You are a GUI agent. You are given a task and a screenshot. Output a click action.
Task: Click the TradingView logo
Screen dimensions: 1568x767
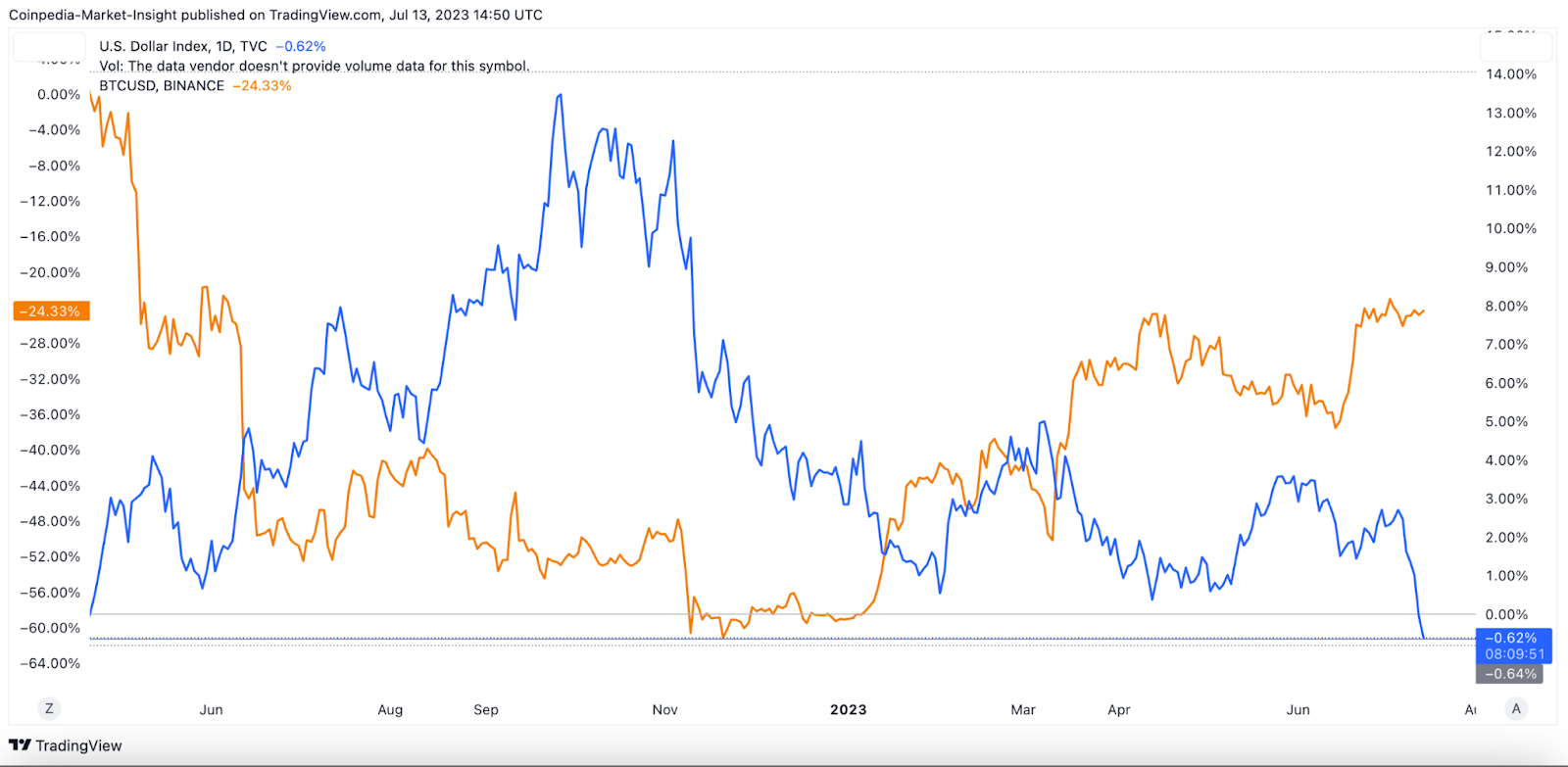click(66, 745)
